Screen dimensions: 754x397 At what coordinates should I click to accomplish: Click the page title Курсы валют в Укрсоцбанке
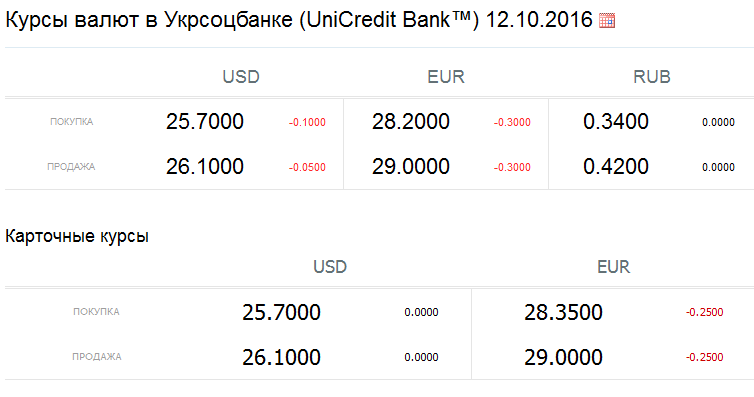coord(149,20)
